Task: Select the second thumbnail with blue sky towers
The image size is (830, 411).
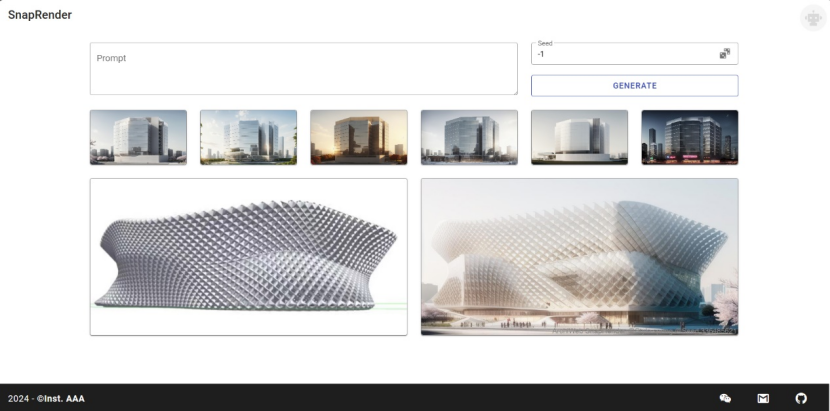Action: click(248, 137)
